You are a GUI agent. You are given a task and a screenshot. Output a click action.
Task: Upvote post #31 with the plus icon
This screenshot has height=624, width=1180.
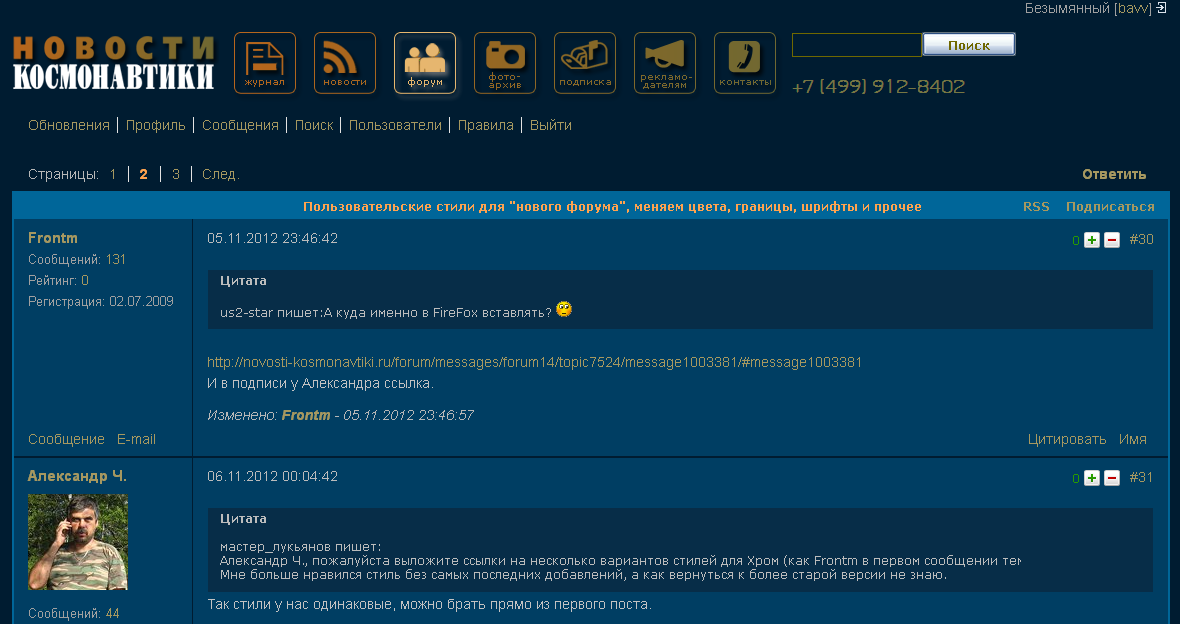point(1092,478)
